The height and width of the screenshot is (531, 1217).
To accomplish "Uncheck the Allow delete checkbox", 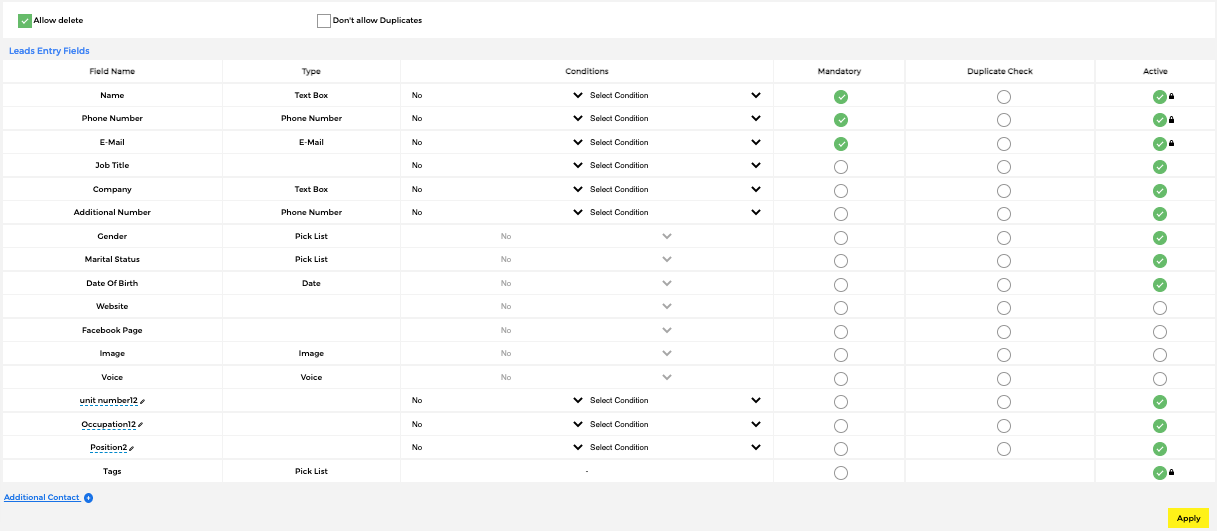I will [x=25, y=21].
